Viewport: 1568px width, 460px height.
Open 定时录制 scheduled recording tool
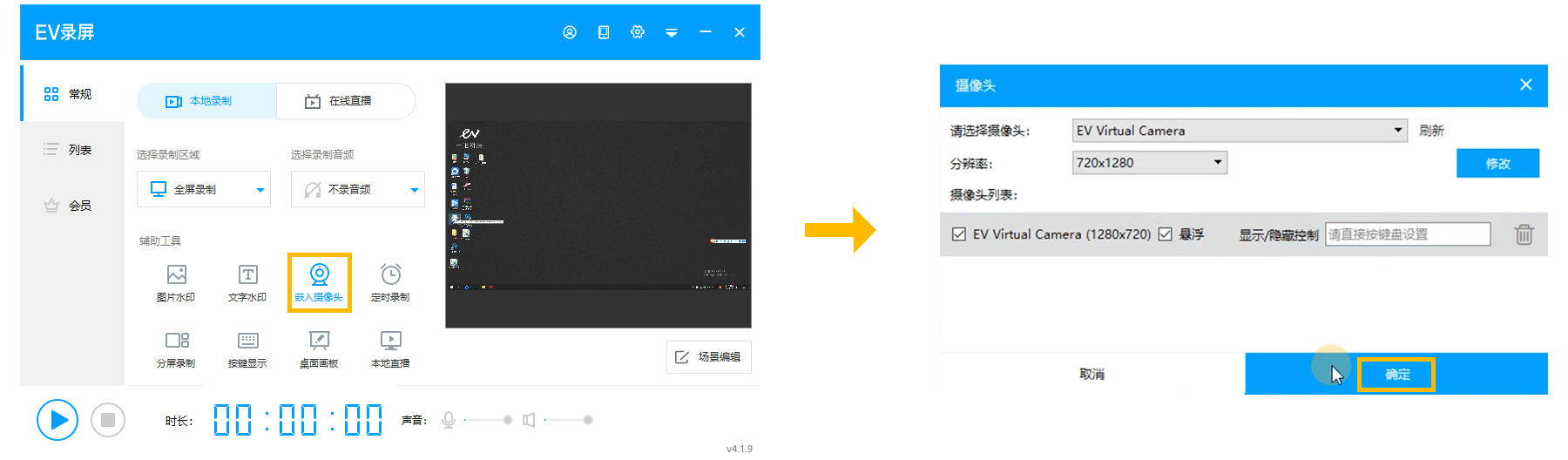390,283
